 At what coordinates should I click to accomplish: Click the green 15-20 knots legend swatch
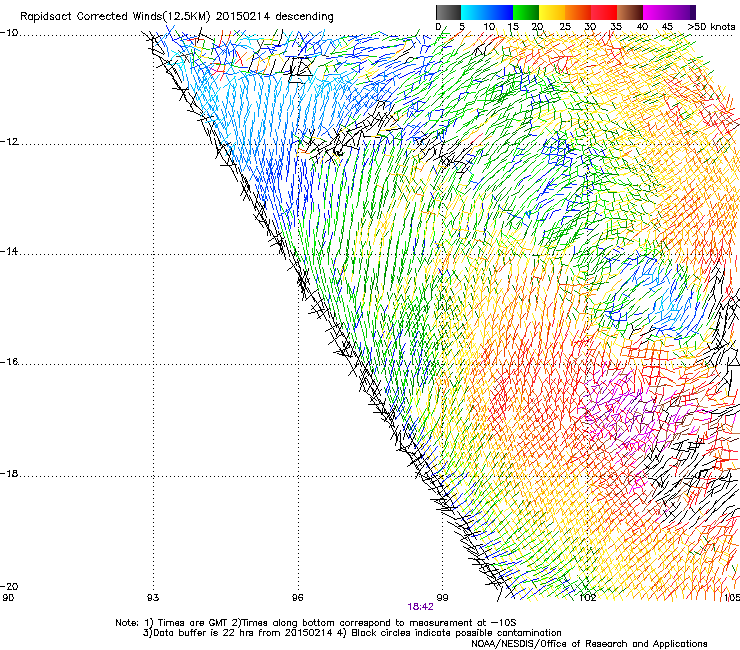[526, 12]
